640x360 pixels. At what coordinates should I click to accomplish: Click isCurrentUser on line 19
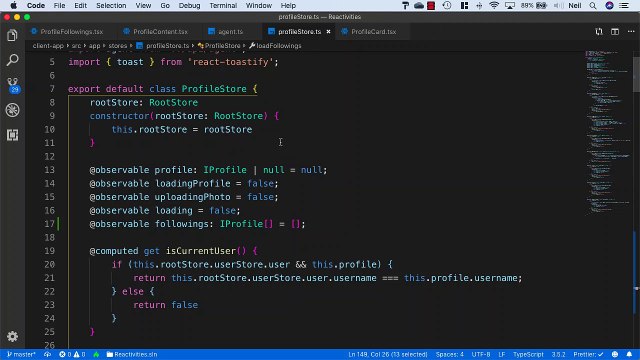point(201,251)
